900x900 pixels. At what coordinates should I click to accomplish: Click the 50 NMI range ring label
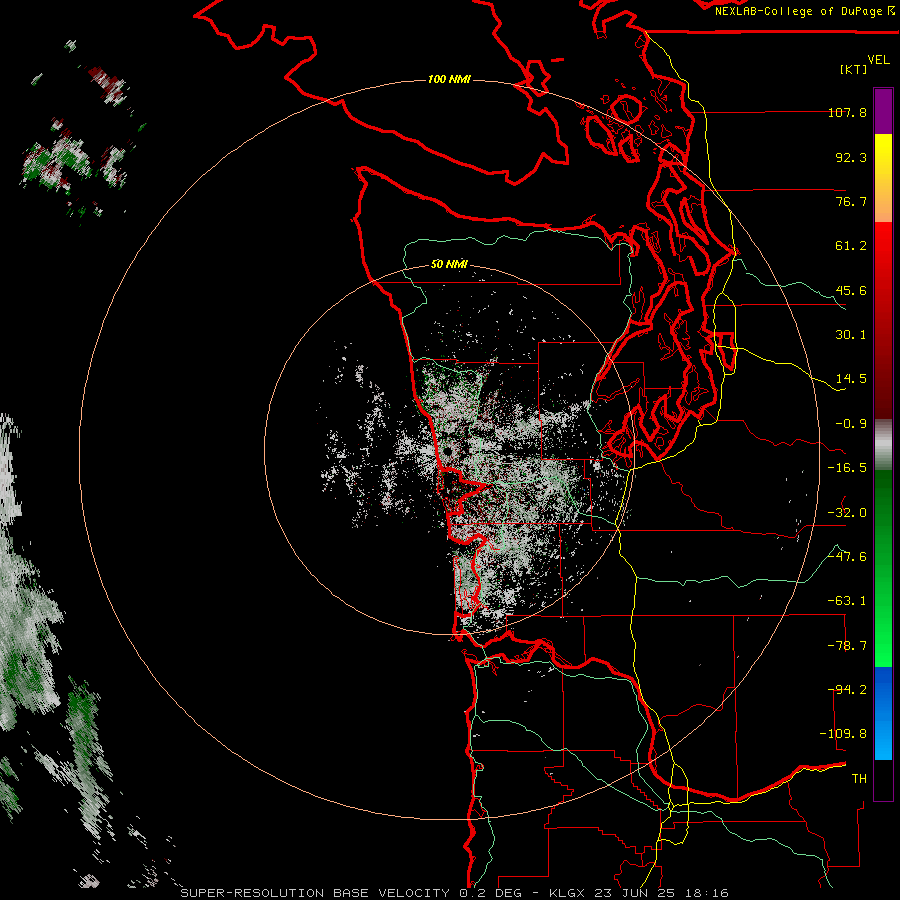tap(449, 264)
